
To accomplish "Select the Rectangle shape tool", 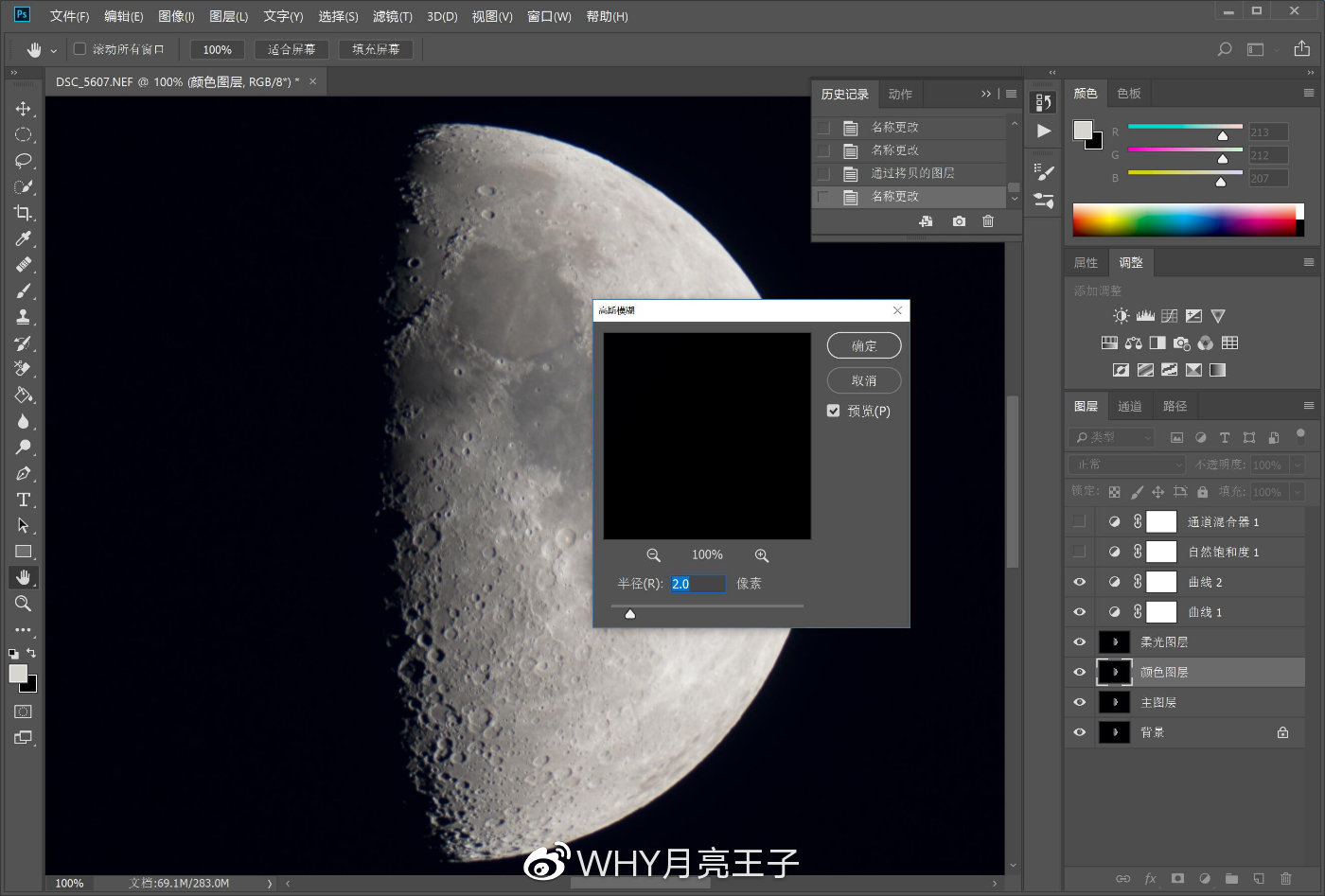I will (x=23, y=552).
